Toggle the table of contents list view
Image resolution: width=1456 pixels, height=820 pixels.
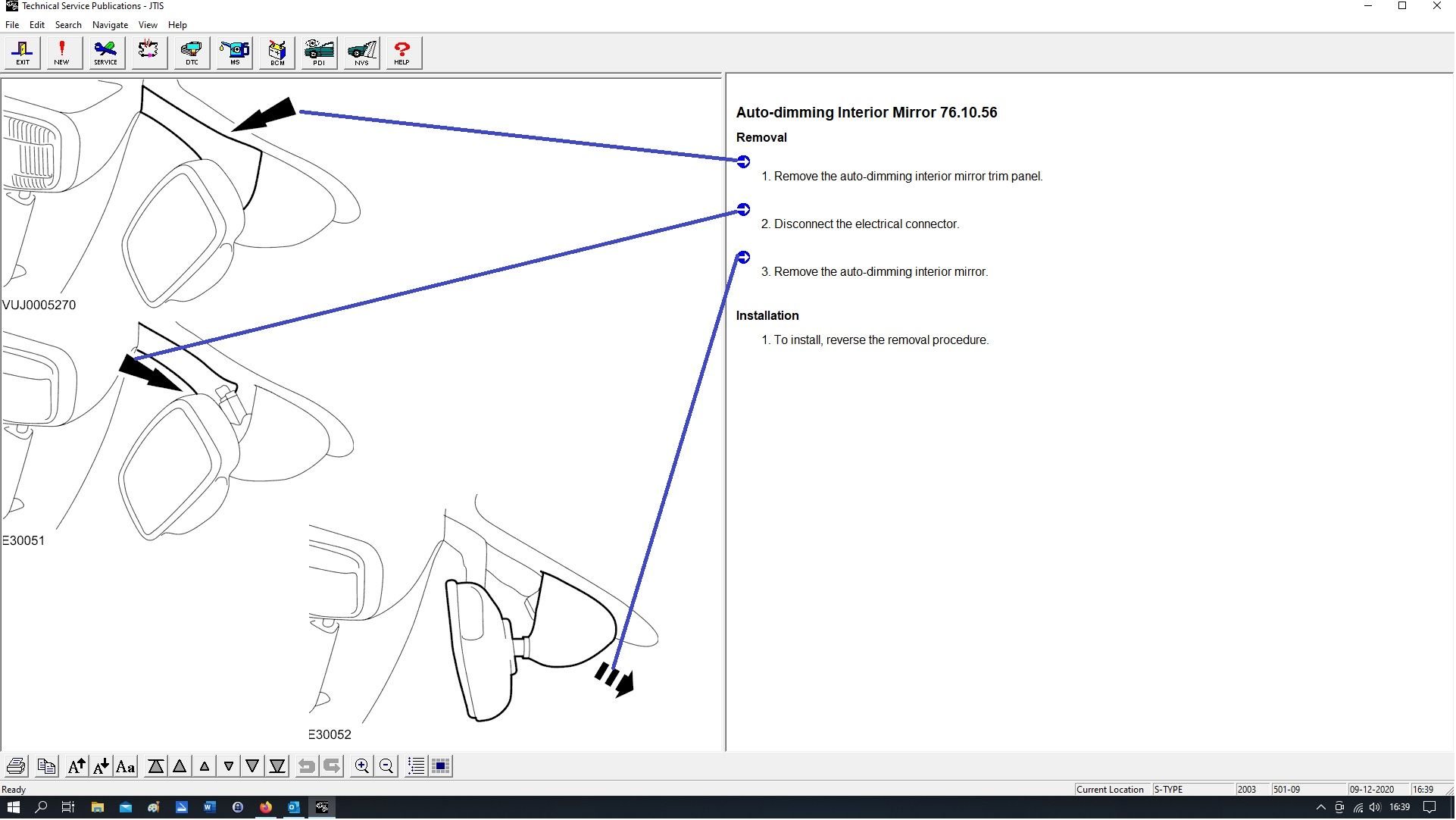point(416,767)
